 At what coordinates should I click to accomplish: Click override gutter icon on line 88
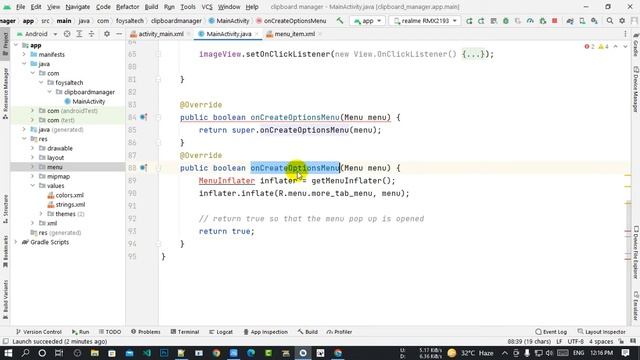coord(143,168)
